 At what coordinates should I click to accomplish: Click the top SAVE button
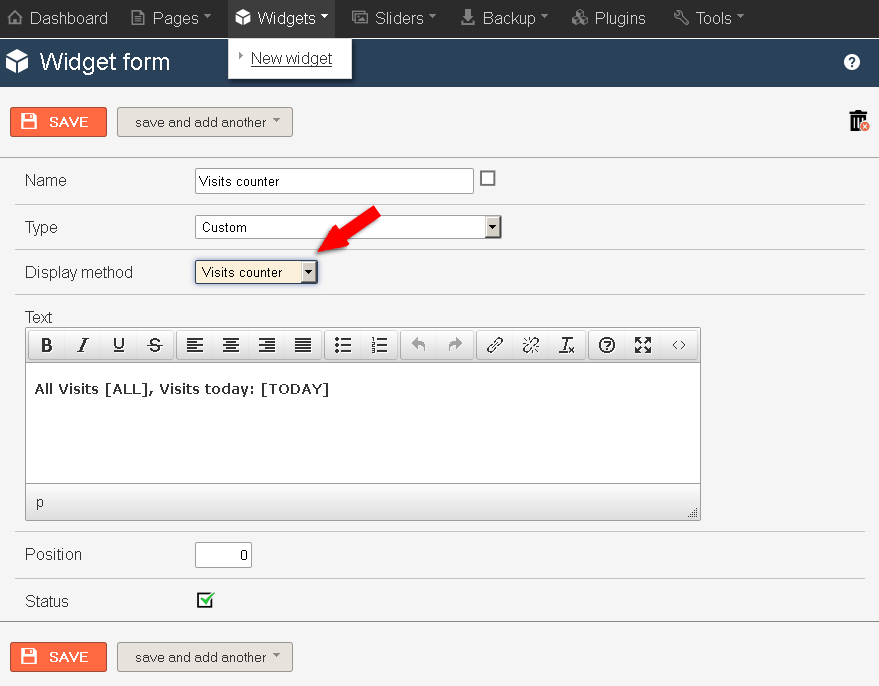click(58, 122)
